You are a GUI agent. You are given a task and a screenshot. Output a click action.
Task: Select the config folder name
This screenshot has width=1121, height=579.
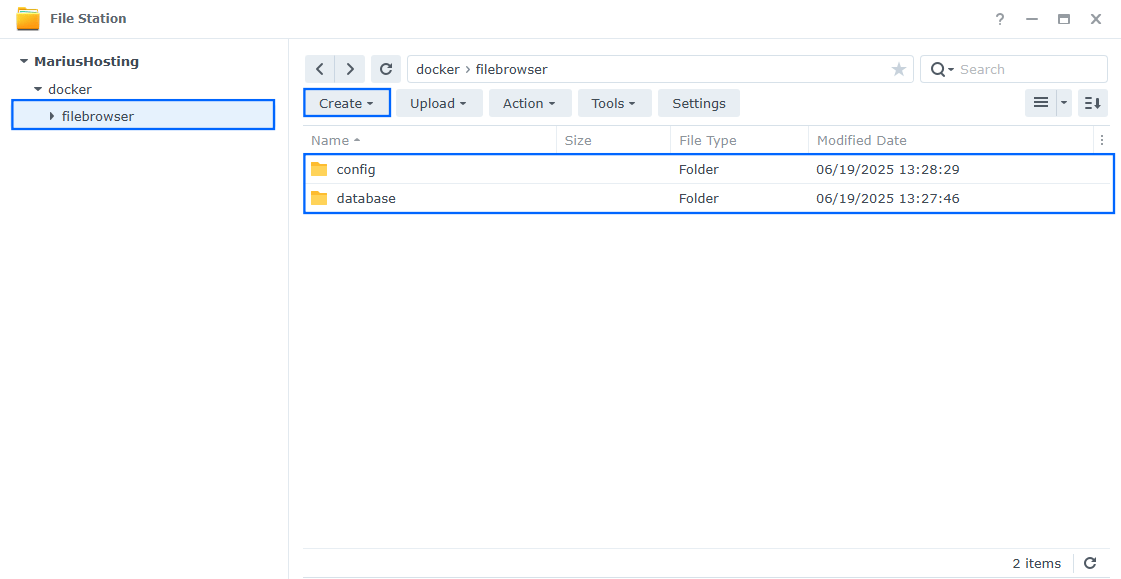click(x=356, y=169)
